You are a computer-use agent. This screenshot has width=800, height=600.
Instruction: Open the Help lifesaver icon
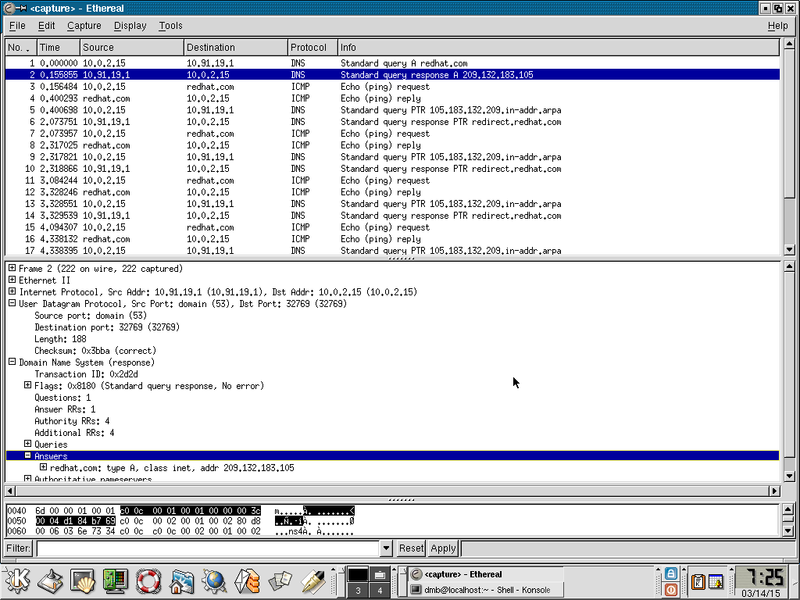(148, 581)
